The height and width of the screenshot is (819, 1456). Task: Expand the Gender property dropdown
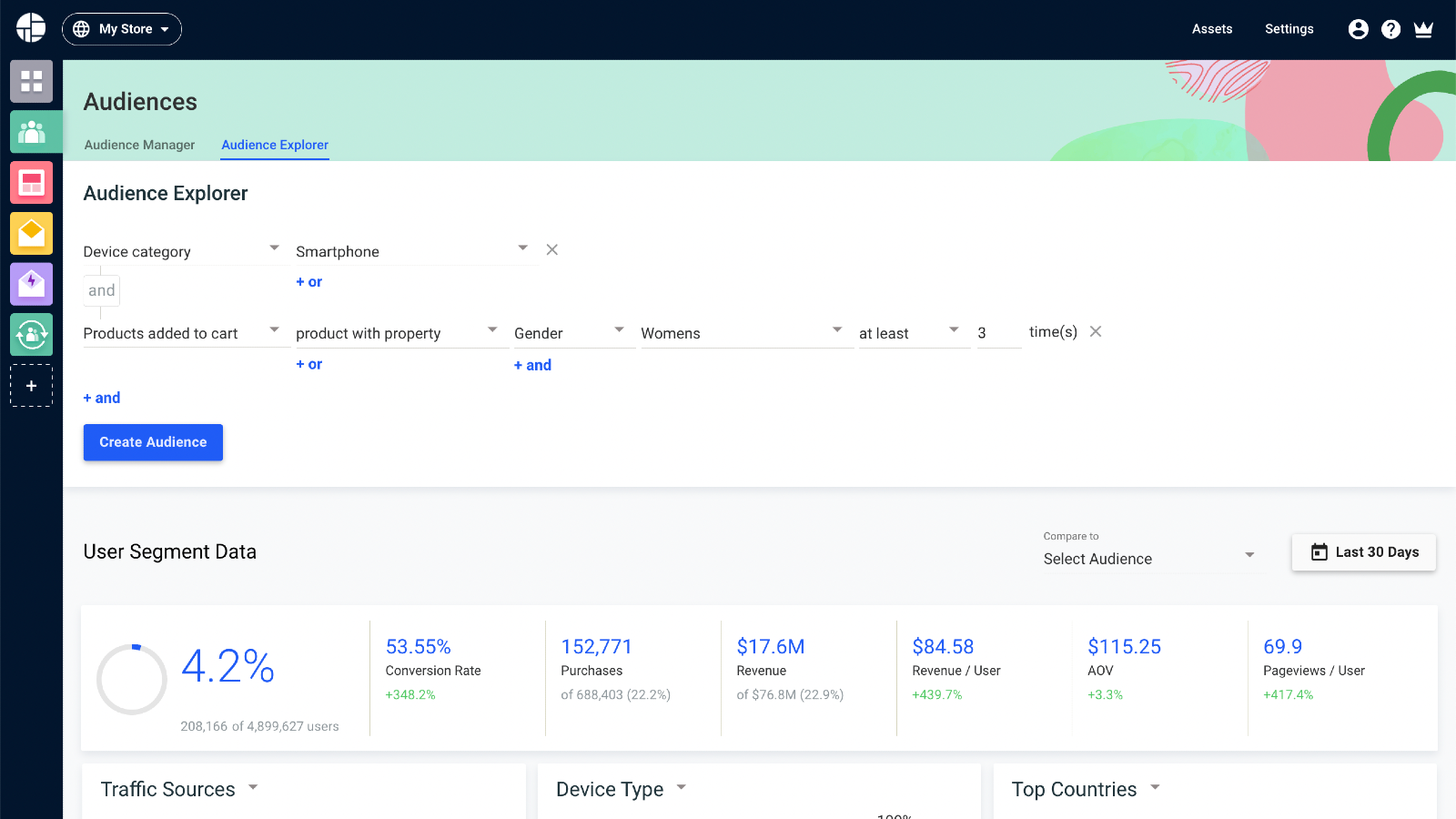point(619,330)
